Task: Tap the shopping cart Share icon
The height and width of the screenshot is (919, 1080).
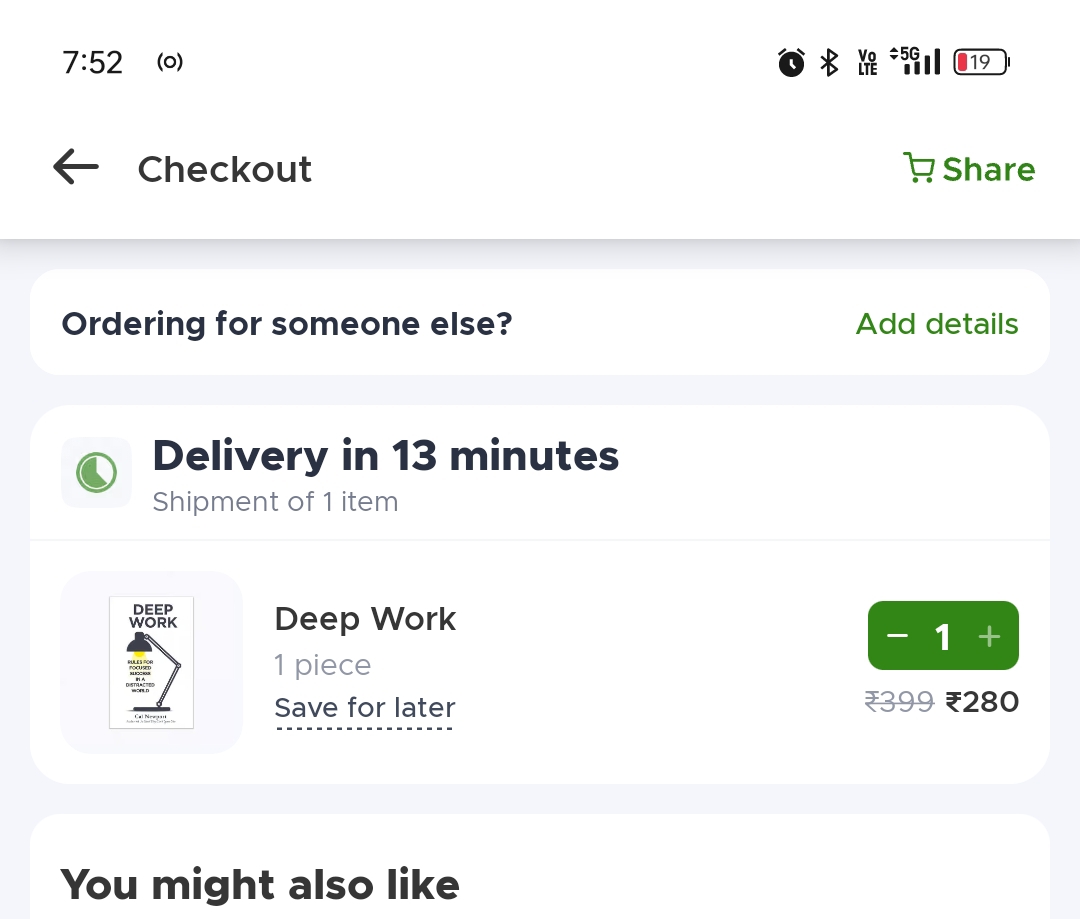Action: [918, 168]
